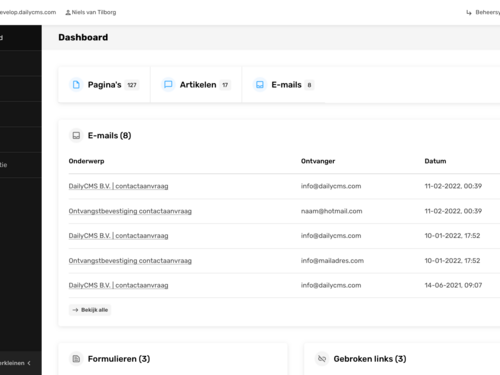Collapse the sidebar with the Verkleinen chevron

click(29, 363)
